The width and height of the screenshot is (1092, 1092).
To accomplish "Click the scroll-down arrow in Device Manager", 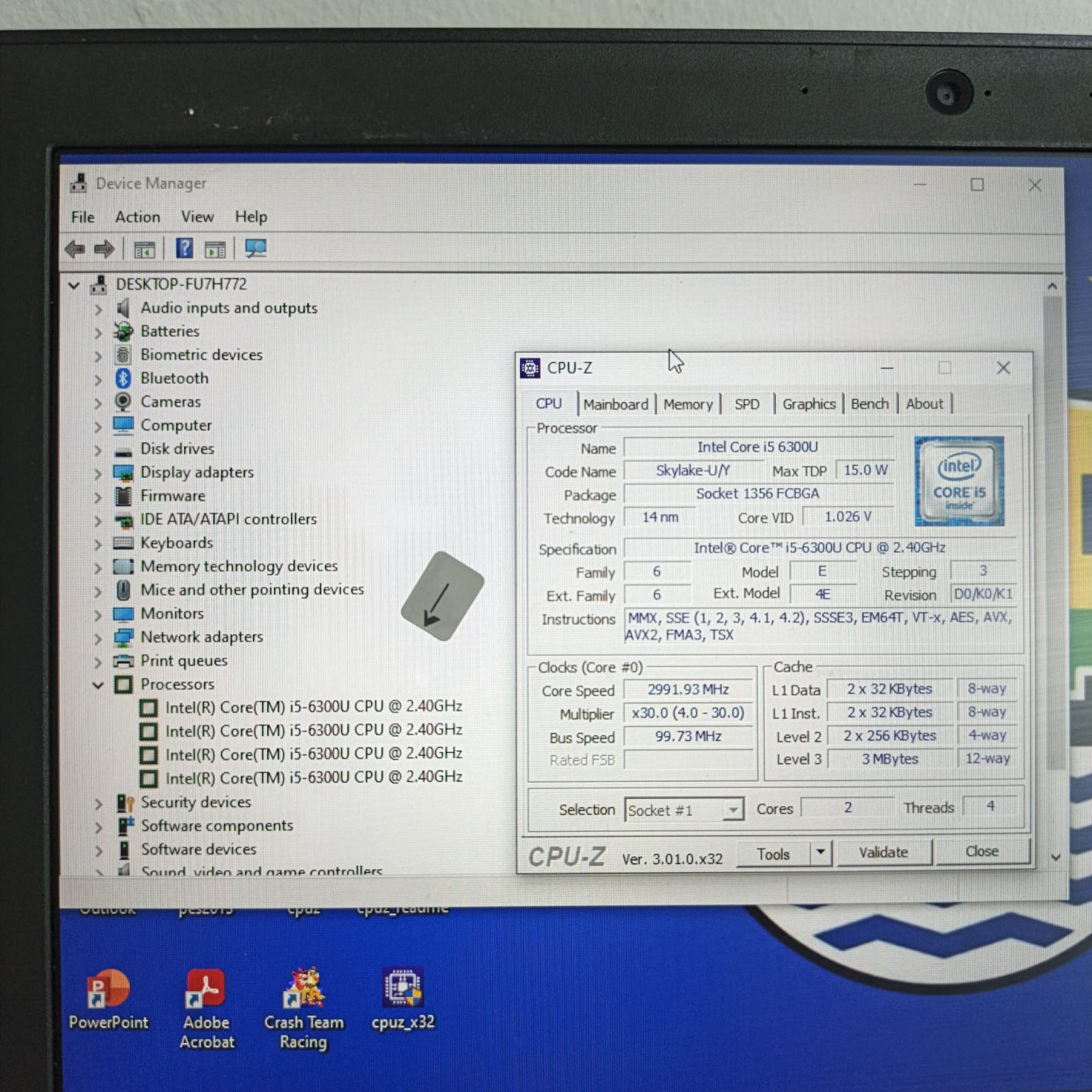I will (x=1055, y=857).
